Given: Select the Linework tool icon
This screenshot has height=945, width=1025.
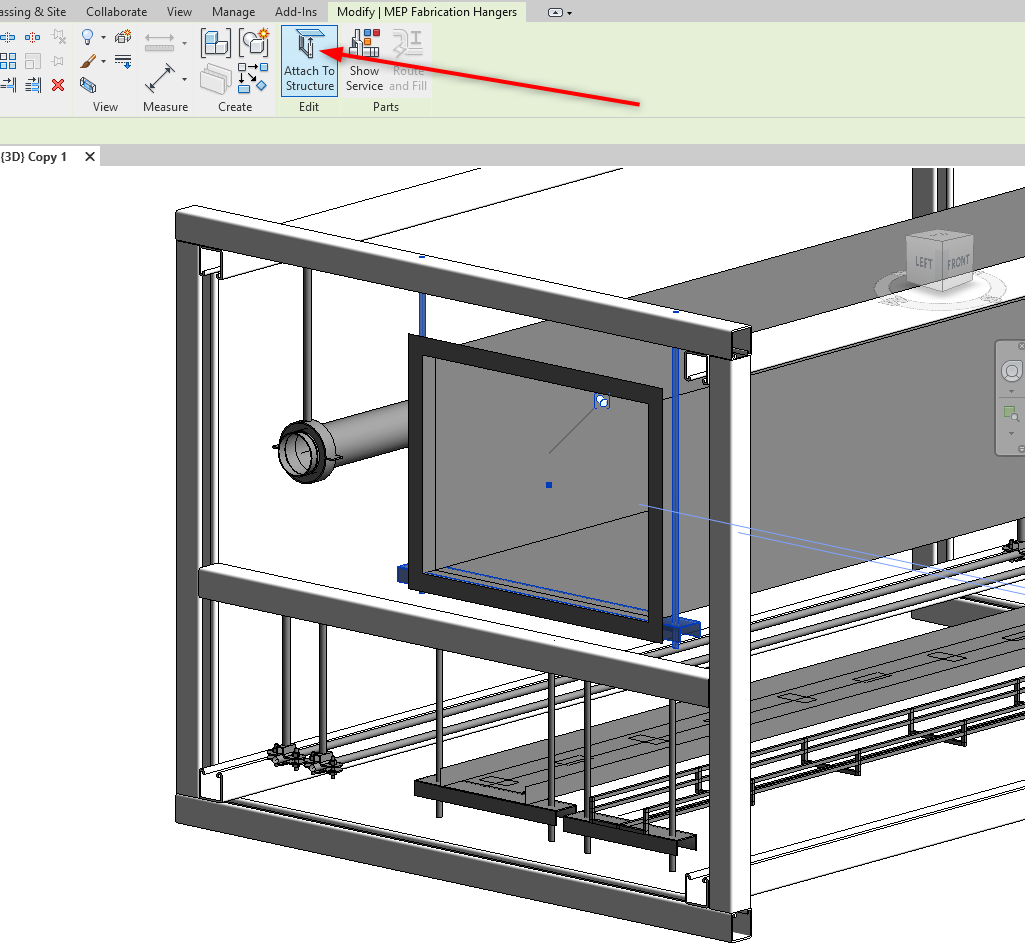Looking at the screenshot, I should click(123, 61).
